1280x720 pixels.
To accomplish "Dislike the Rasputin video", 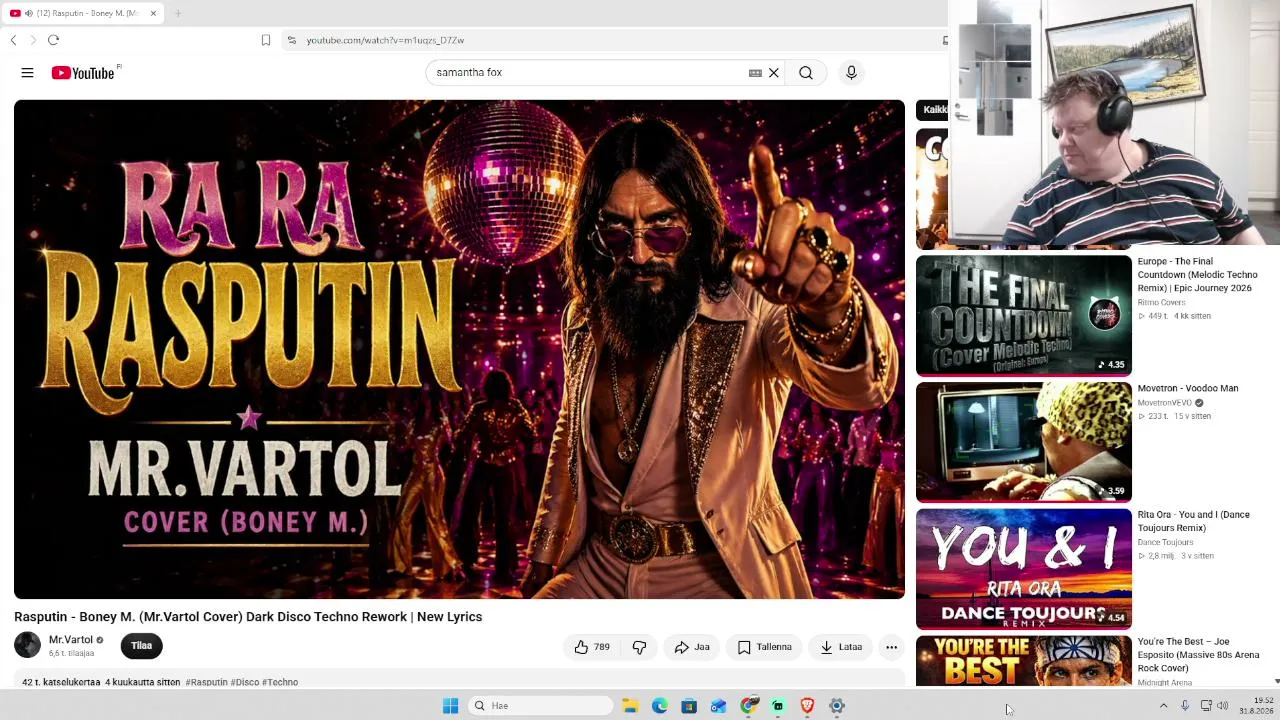I will coord(640,647).
